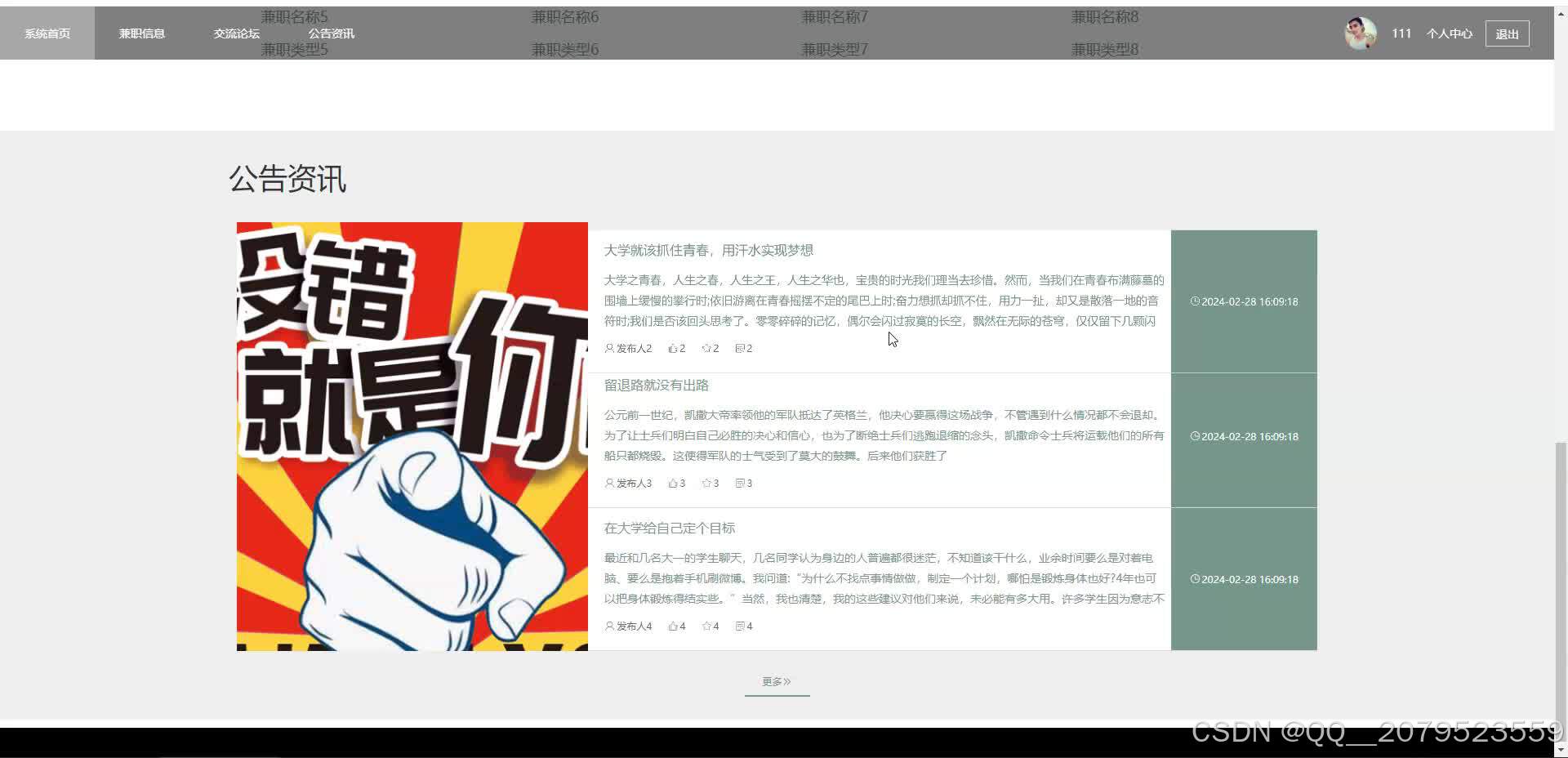Click the date panel of 留退路就没有出路
1568x758 pixels.
coord(1244,440)
